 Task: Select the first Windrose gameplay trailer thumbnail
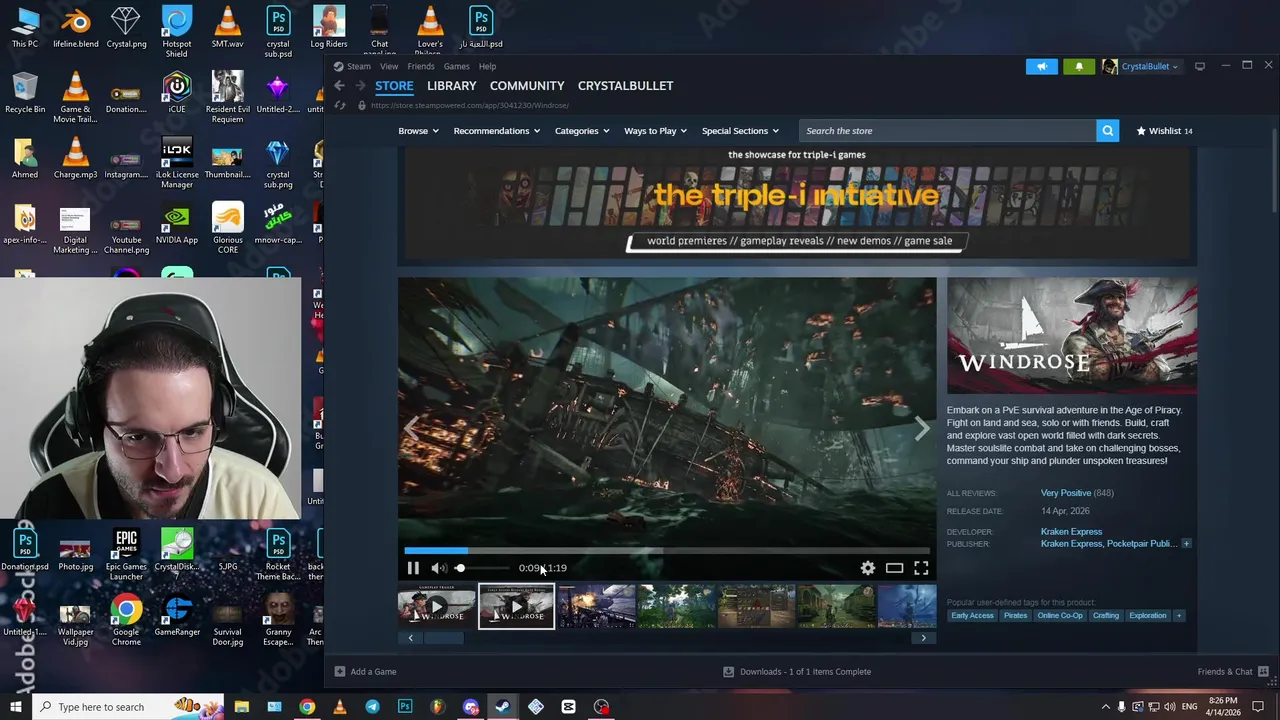[437, 607]
